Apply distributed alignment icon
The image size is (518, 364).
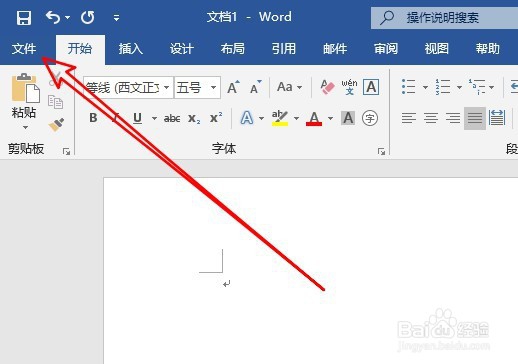click(x=497, y=118)
